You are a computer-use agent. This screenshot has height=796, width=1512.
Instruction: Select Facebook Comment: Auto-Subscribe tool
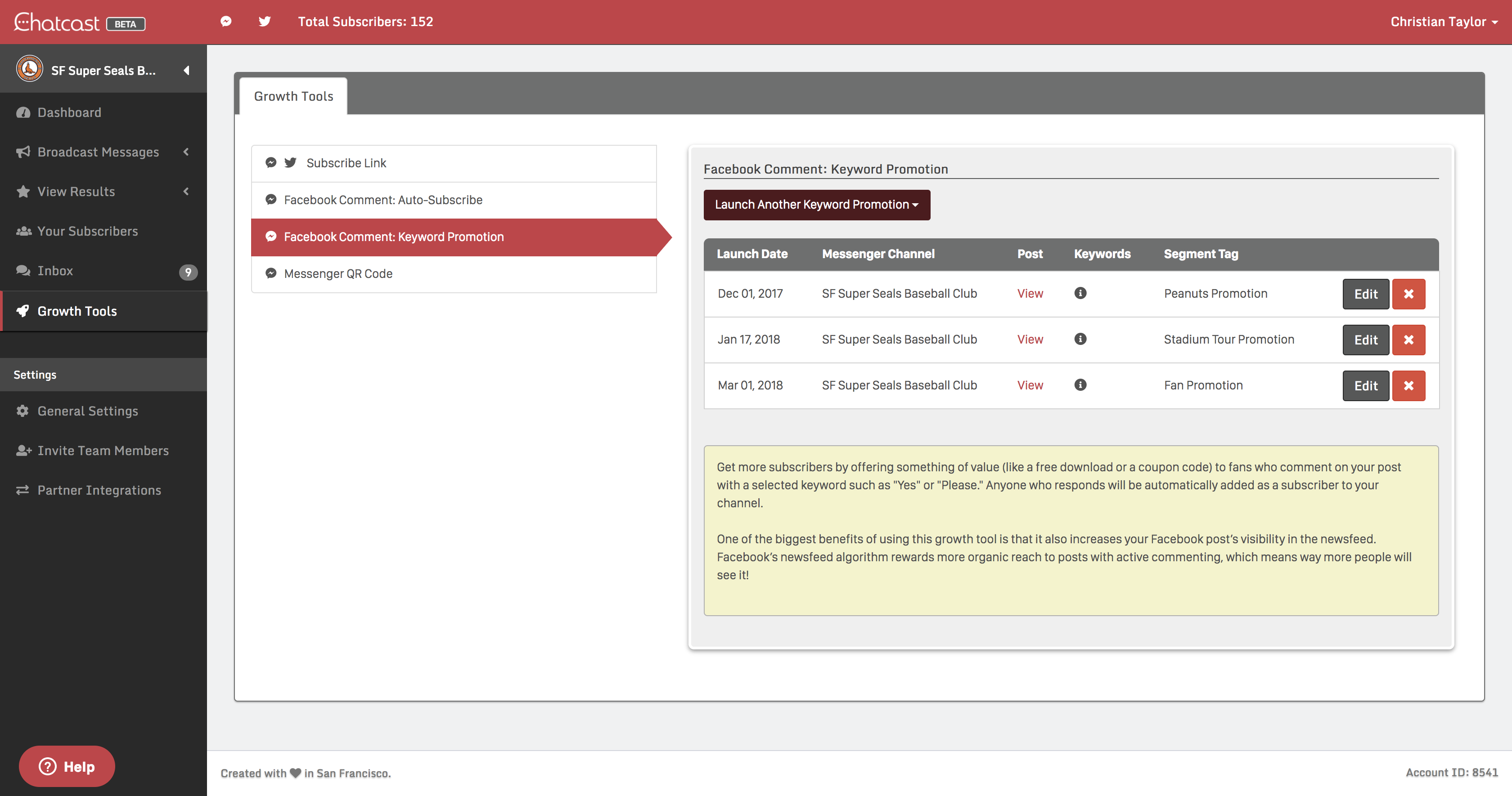(382, 200)
